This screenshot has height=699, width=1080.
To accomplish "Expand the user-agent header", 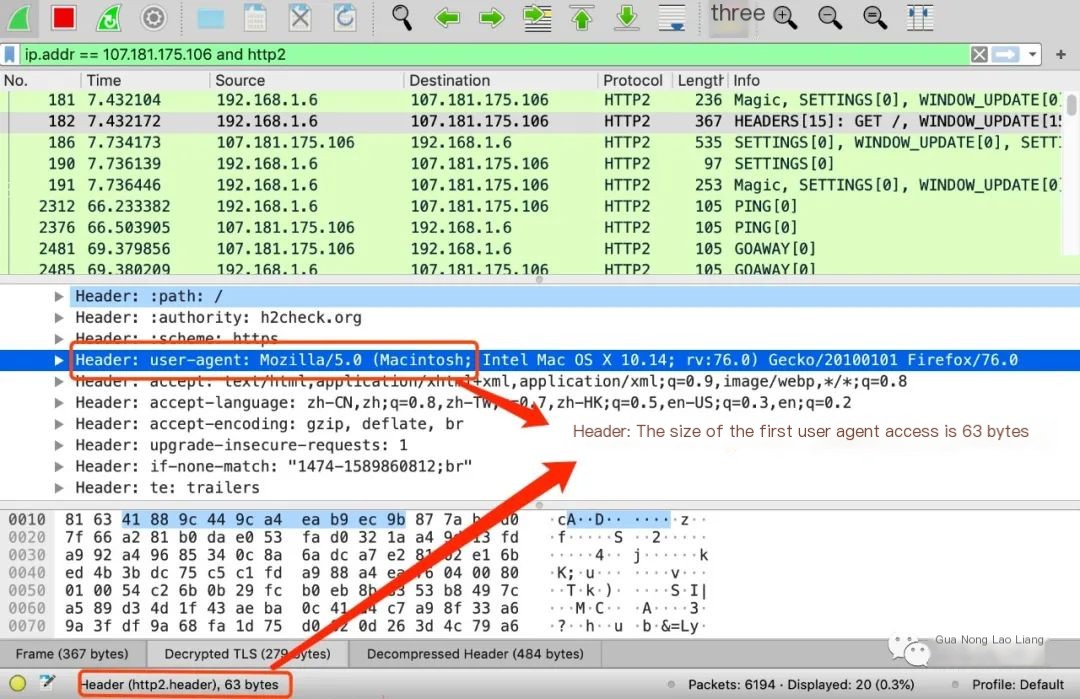I will 59,360.
